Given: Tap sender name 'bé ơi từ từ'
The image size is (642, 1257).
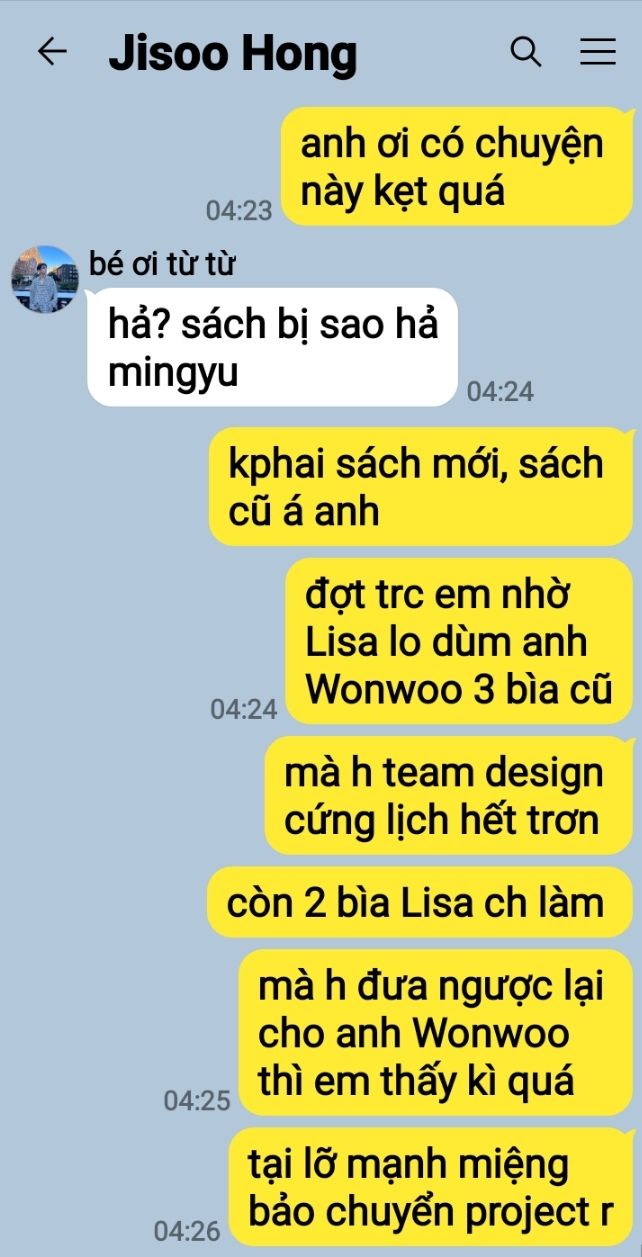Looking at the screenshot, I should tap(162, 265).
